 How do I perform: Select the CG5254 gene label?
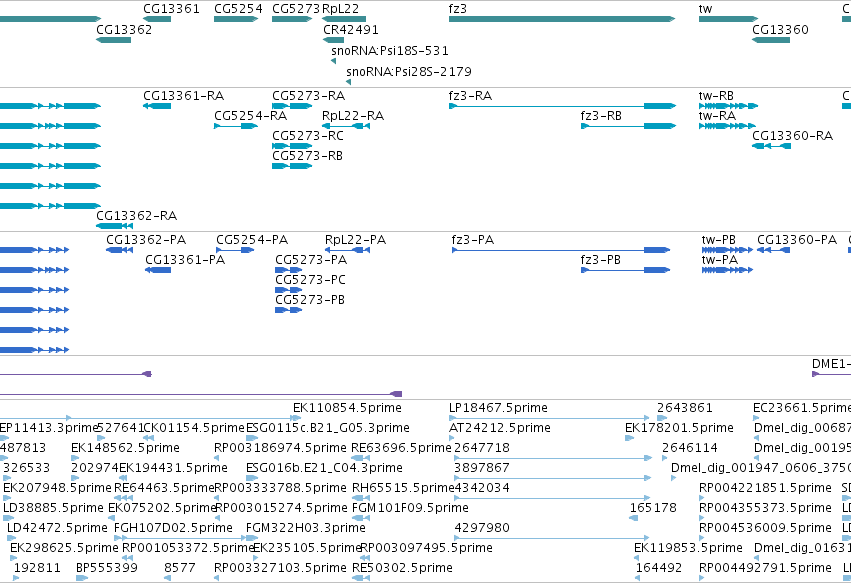tap(238, 9)
